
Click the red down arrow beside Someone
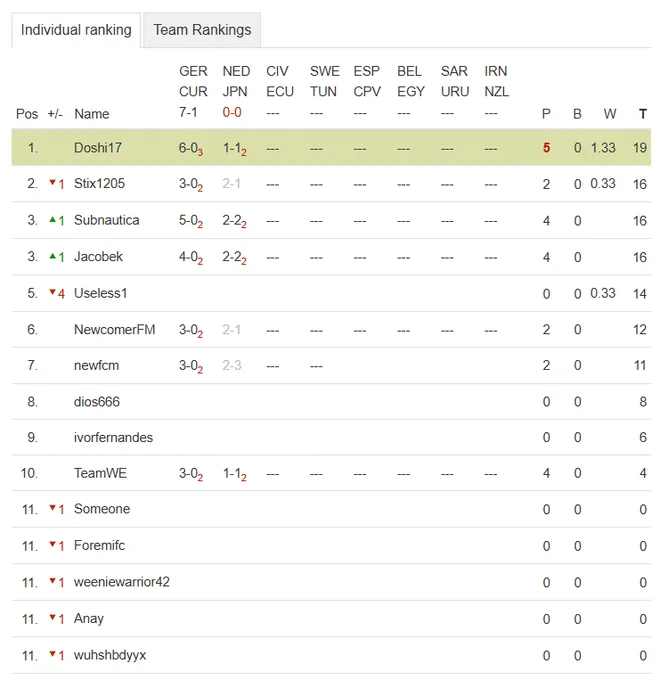click(x=52, y=507)
